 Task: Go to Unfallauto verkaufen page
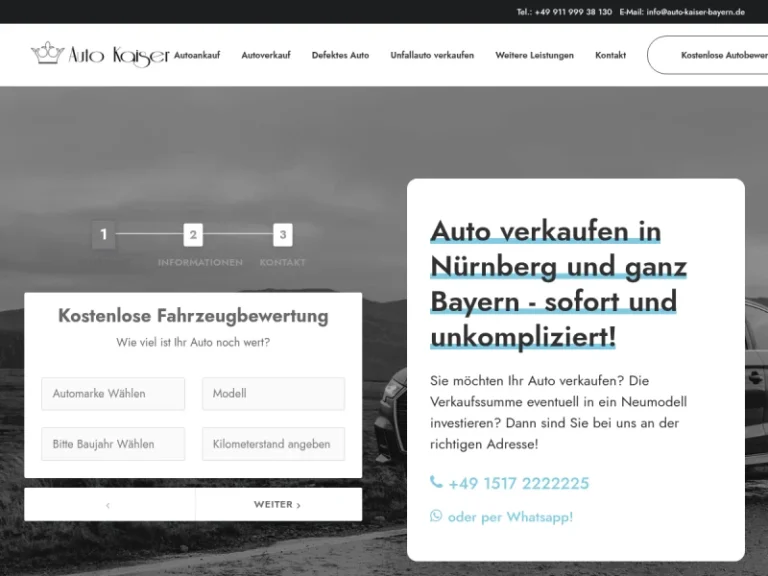pyautogui.click(x=432, y=55)
